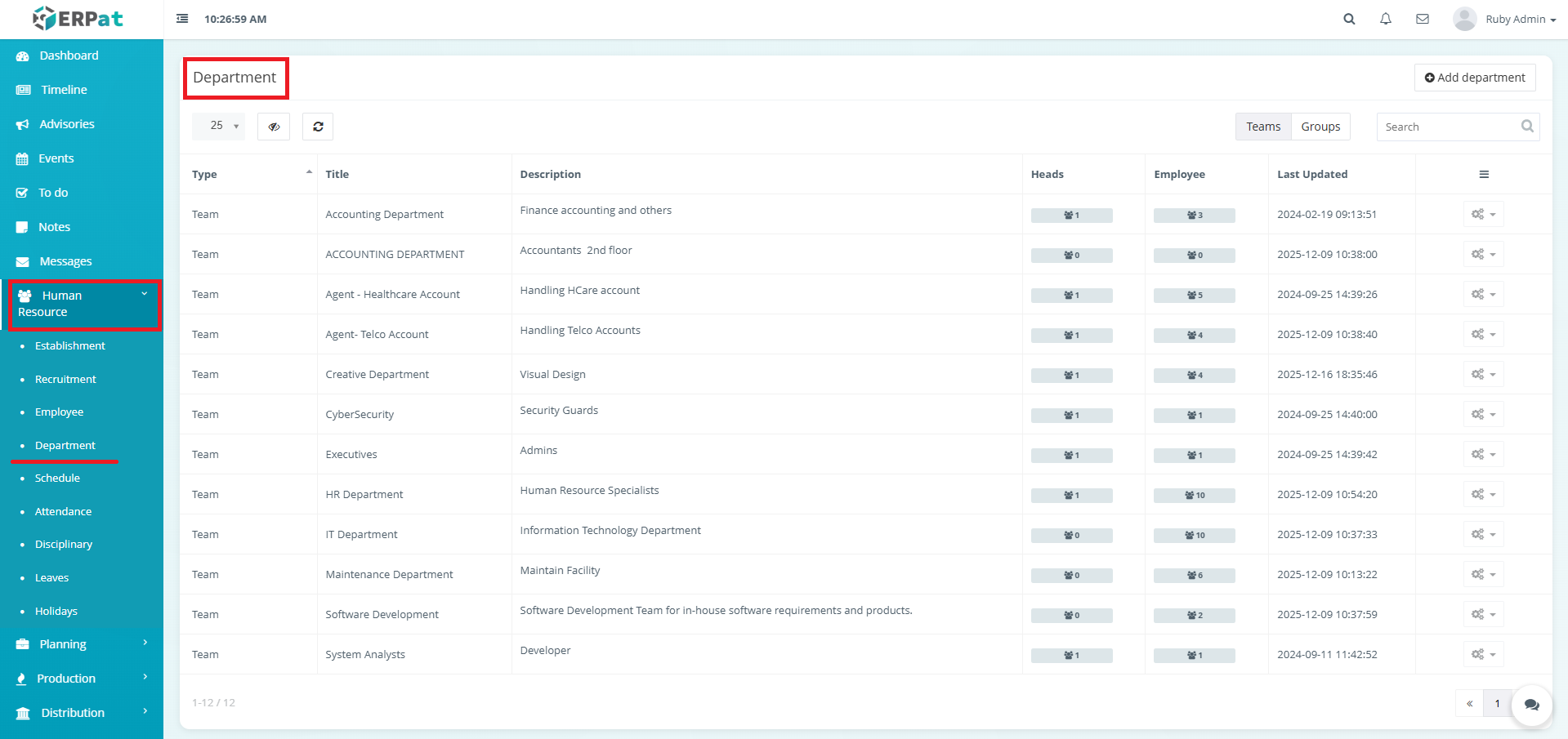Expand the Planning sidebar menu
This screenshot has width=1568, height=739.
point(82,644)
